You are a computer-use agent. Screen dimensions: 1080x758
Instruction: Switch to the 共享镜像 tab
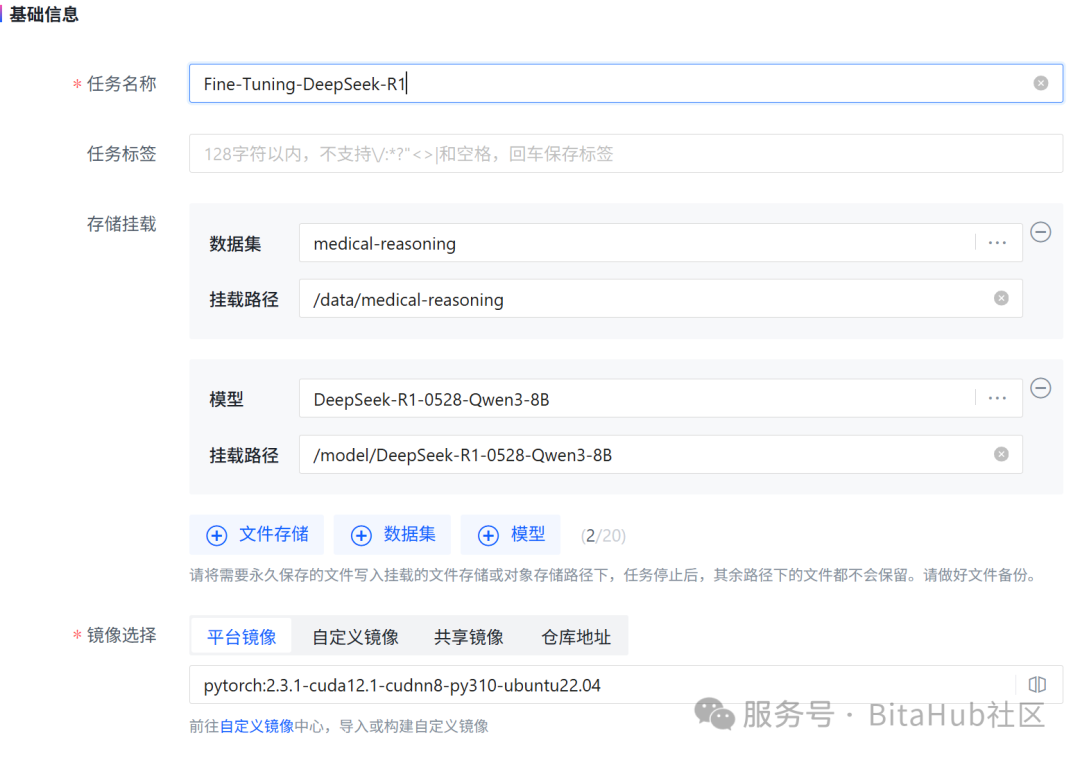click(468, 637)
